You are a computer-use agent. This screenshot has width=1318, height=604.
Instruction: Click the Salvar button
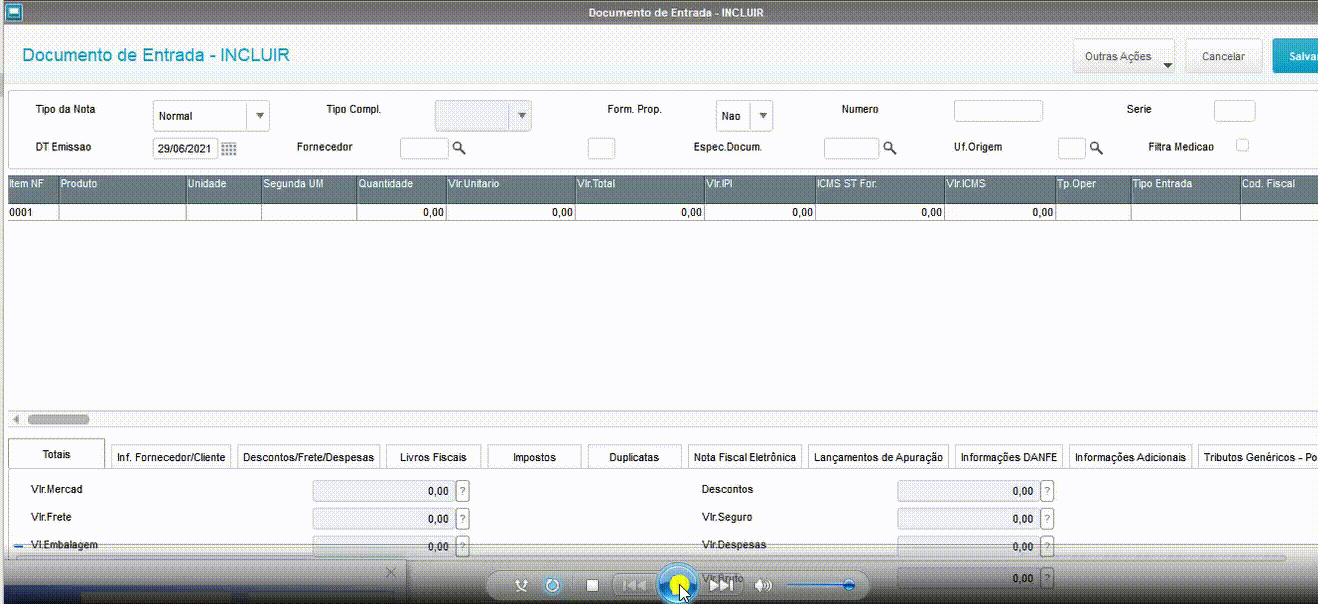[1295, 57]
